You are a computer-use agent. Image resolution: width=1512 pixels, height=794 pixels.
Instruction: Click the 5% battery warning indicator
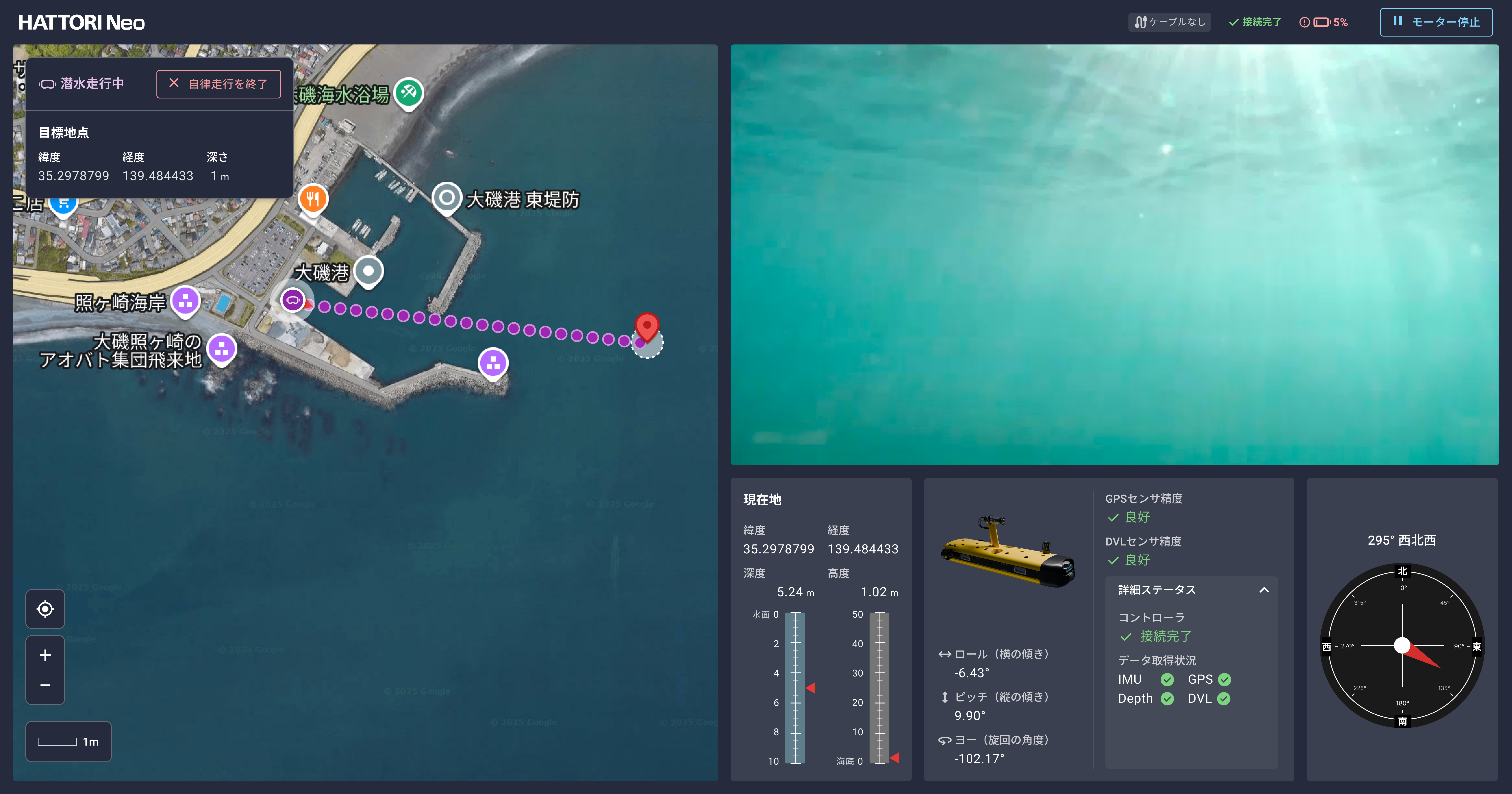pos(1324,22)
